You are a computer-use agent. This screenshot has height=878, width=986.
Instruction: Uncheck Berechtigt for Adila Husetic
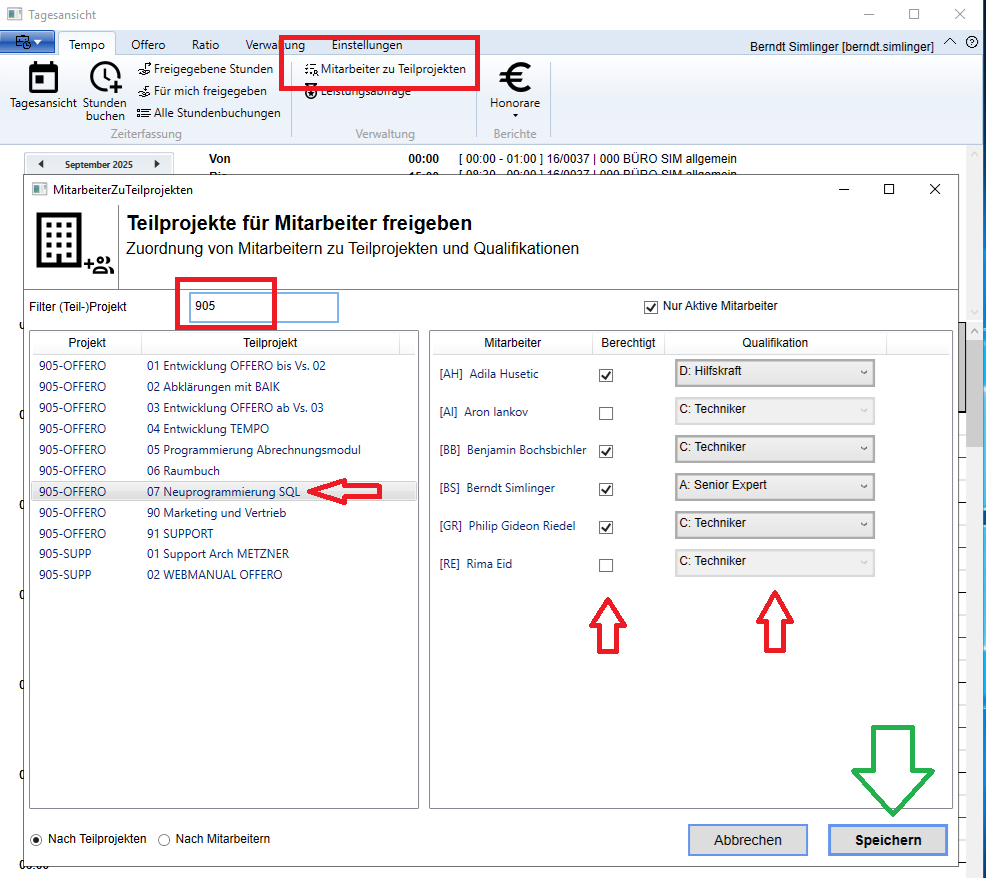click(606, 375)
